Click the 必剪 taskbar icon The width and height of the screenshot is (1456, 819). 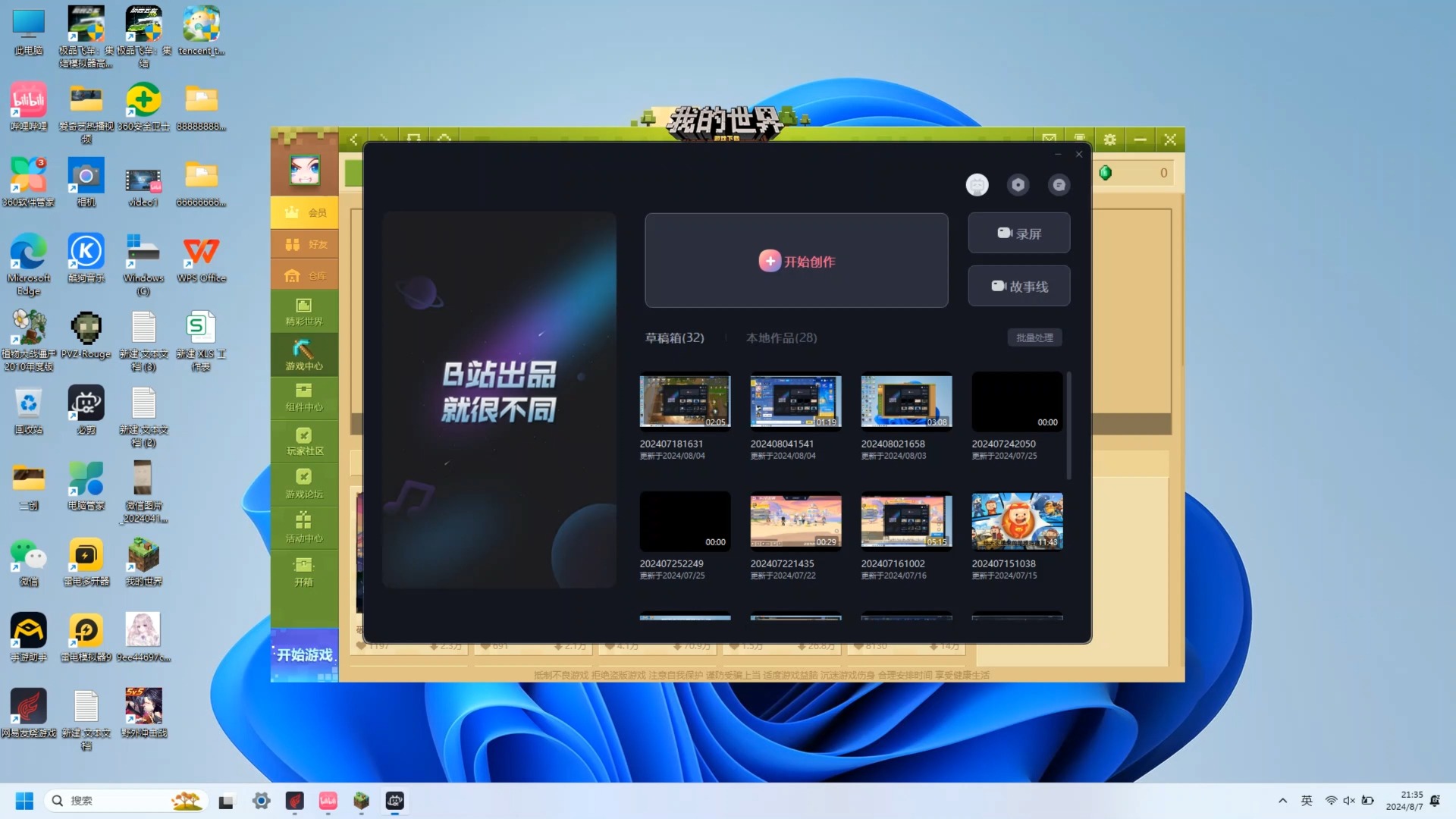point(394,801)
